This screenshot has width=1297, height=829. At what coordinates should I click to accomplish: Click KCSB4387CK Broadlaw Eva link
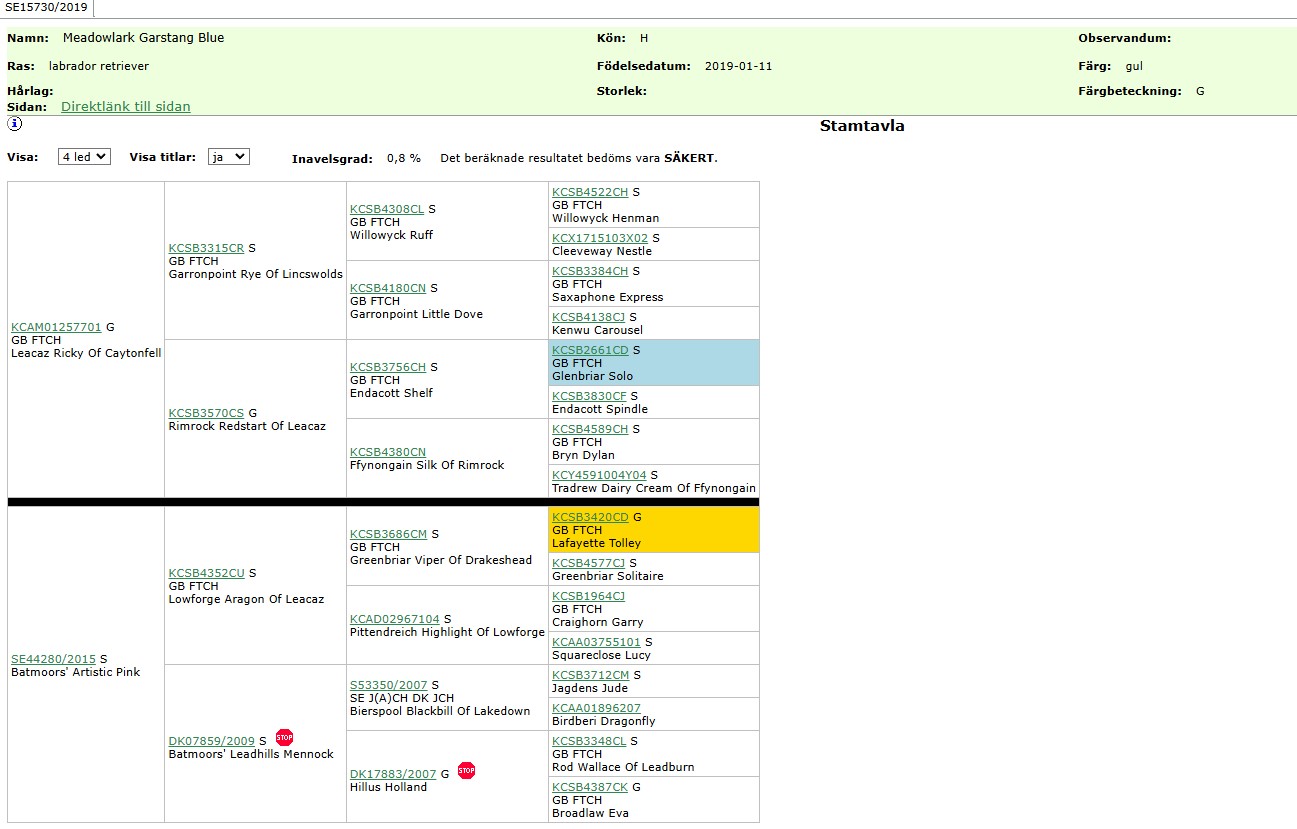pyautogui.click(x=590, y=787)
